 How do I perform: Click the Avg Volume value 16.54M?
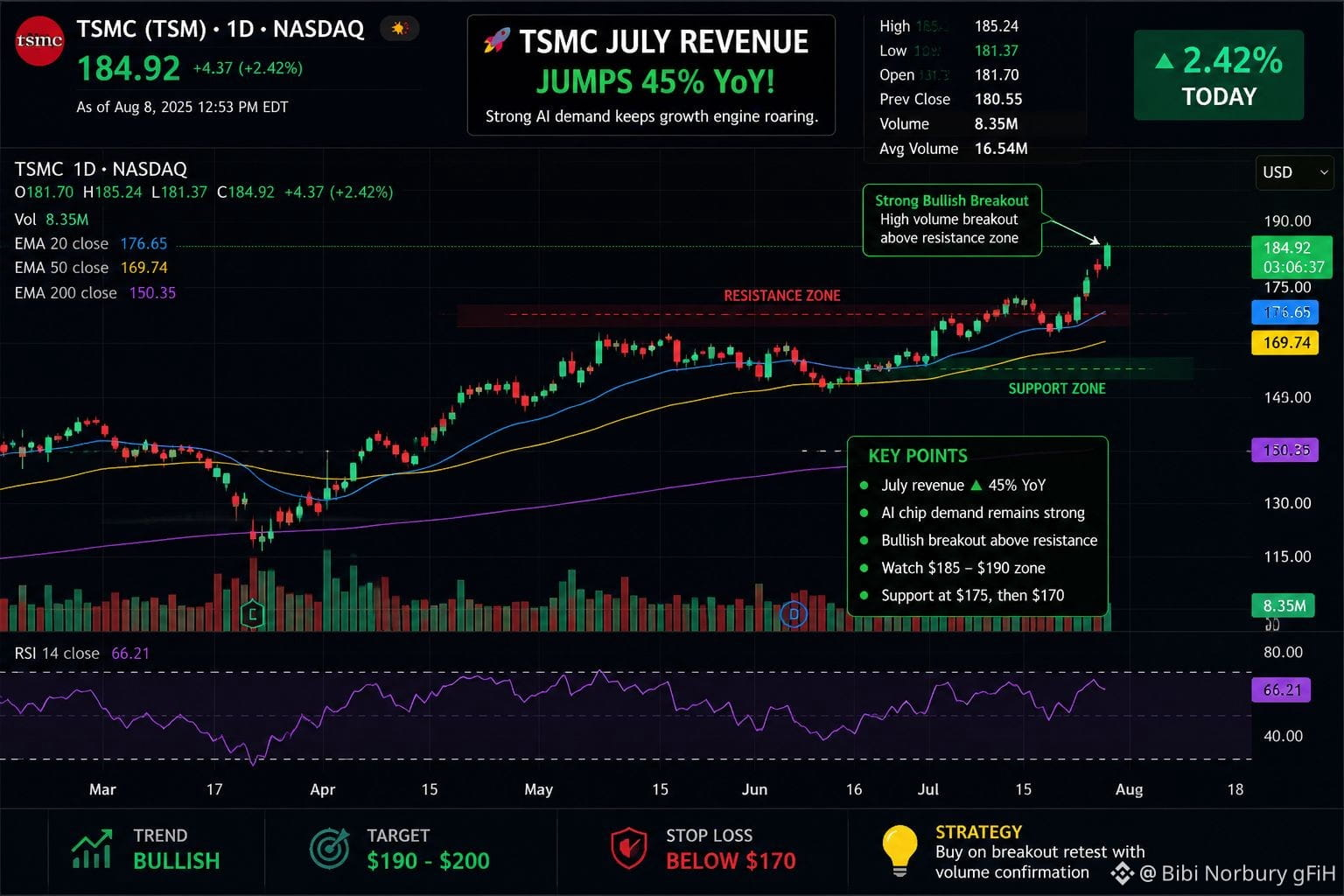tap(1001, 149)
